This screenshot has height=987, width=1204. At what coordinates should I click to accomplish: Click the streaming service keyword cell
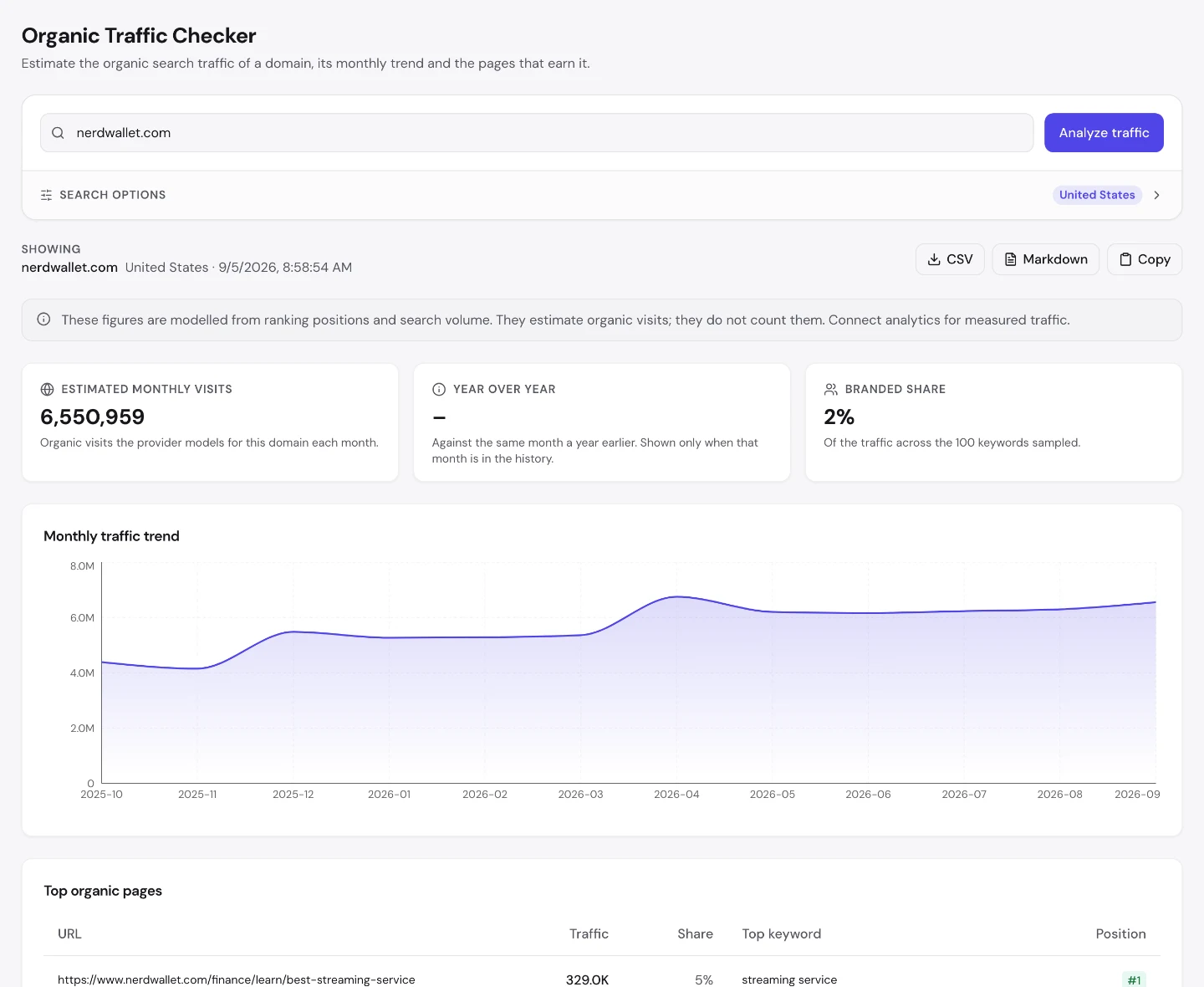(789, 979)
